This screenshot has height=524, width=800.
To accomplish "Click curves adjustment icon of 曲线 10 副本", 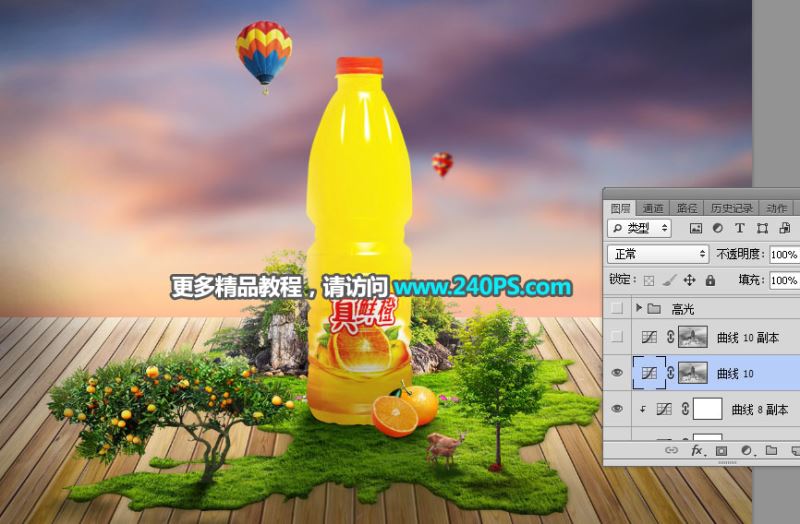I will coord(649,337).
